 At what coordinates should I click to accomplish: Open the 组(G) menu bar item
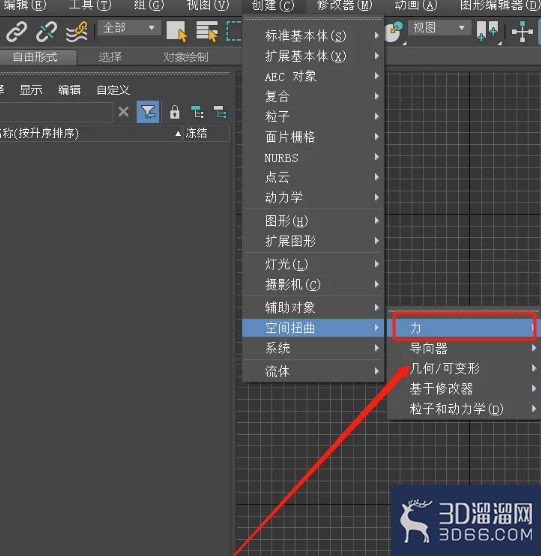149,5
